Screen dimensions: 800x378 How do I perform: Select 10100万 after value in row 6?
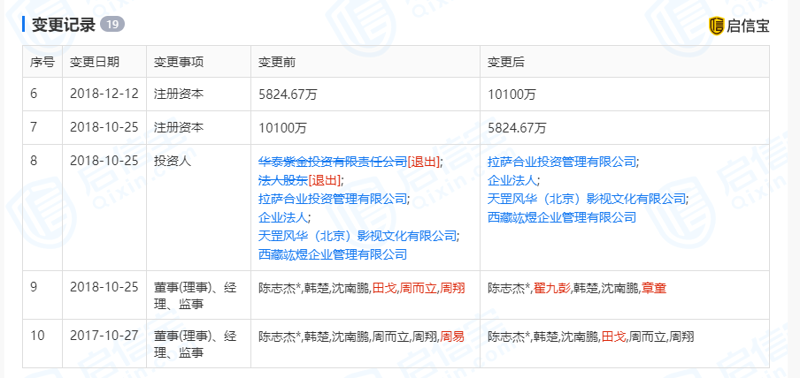512,94
